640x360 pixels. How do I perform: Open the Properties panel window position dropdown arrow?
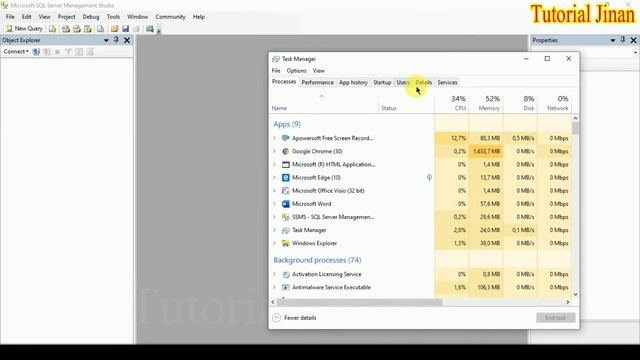(613, 40)
